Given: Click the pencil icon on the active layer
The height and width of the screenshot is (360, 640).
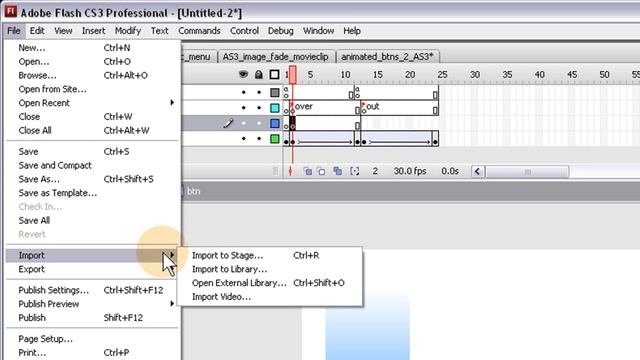Looking at the screenshot, I should 229,123.
